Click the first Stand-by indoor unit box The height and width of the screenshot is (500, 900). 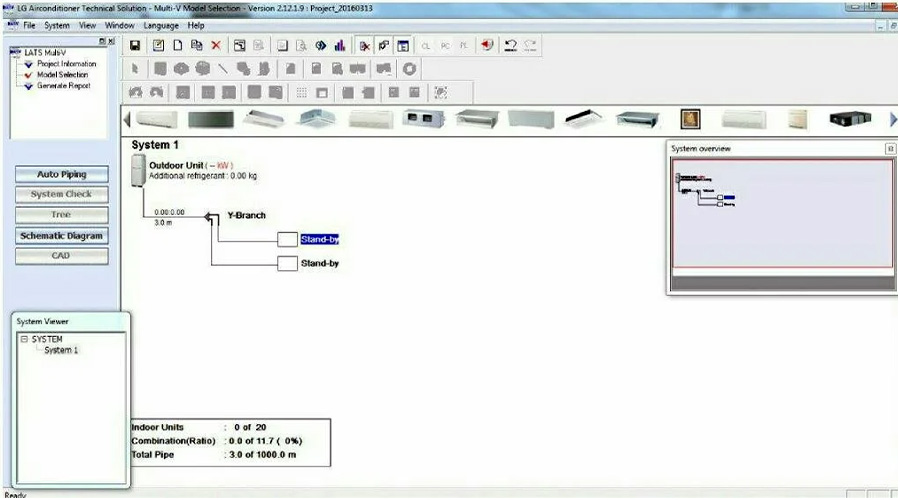287,239
